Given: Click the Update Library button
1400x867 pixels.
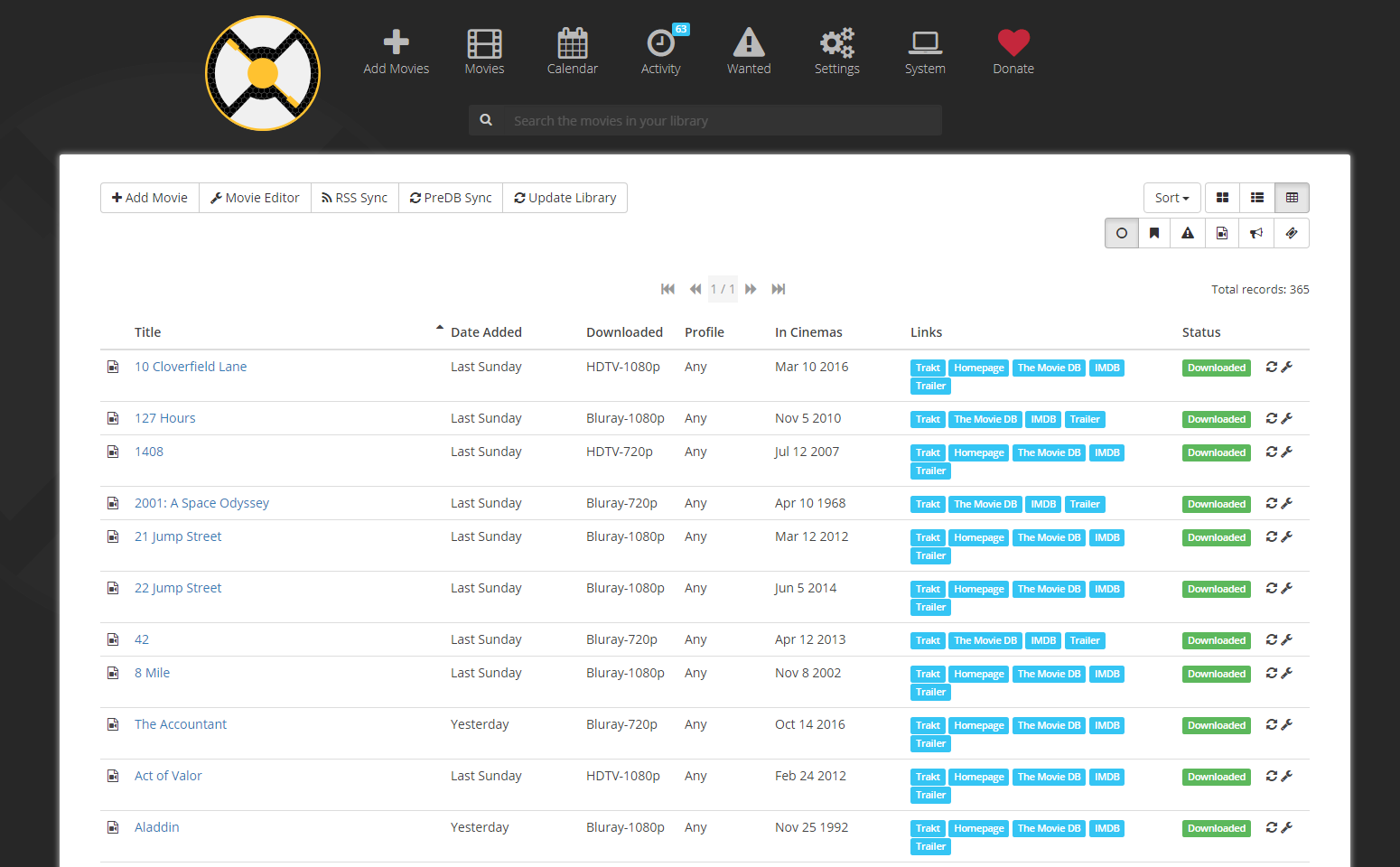Looking at the screenshot, I should point(565,198).
